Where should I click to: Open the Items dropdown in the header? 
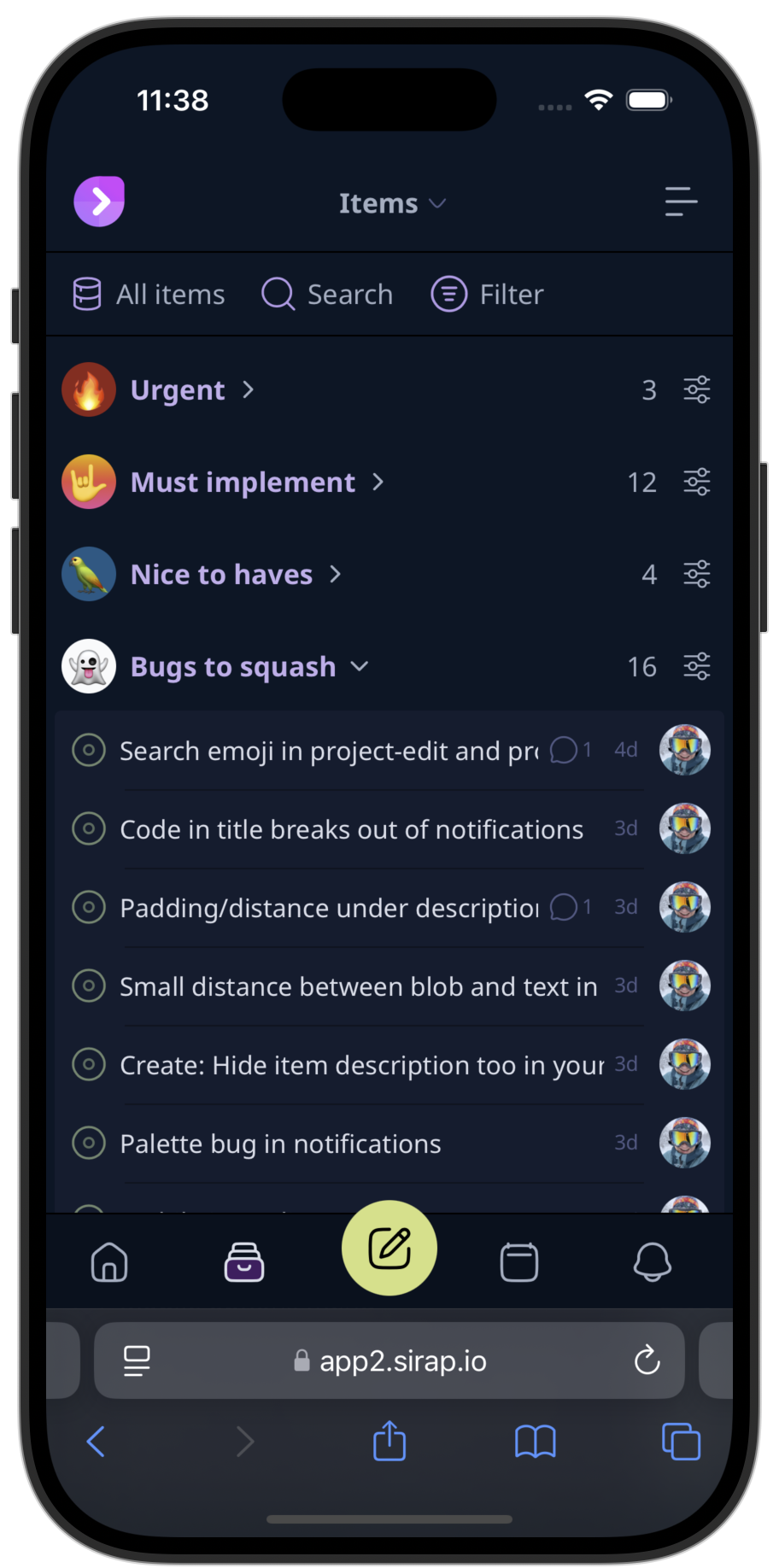coord(391,202)
